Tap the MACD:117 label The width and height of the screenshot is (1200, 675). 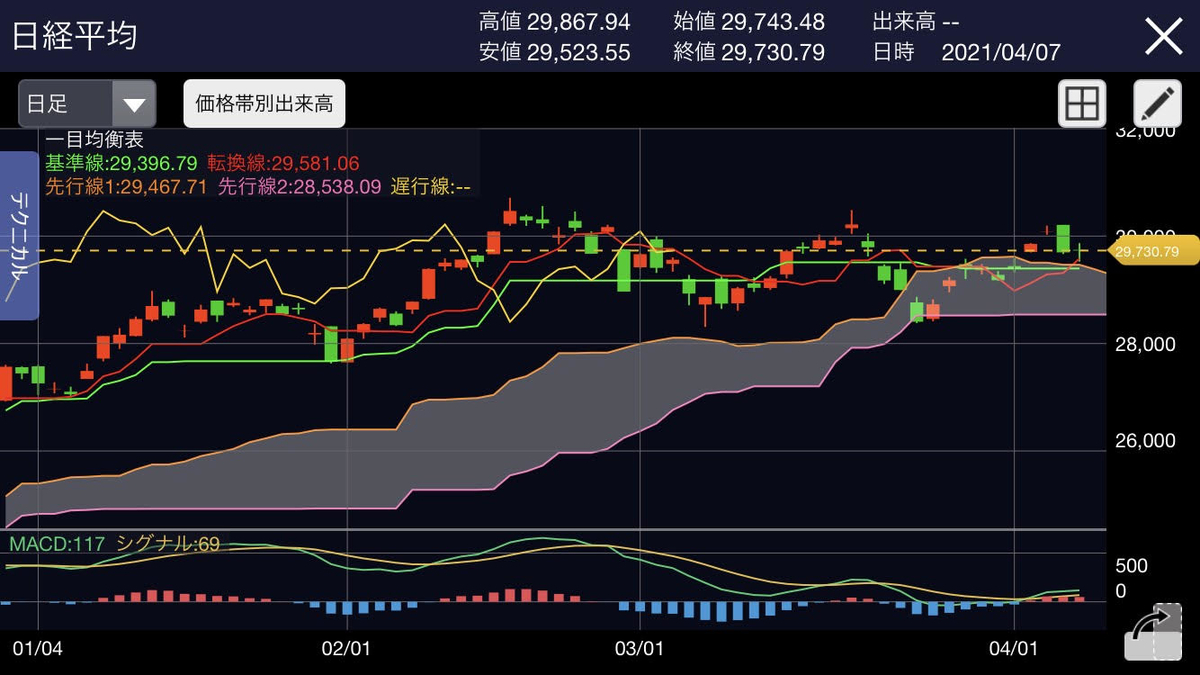tap(56, 544)
